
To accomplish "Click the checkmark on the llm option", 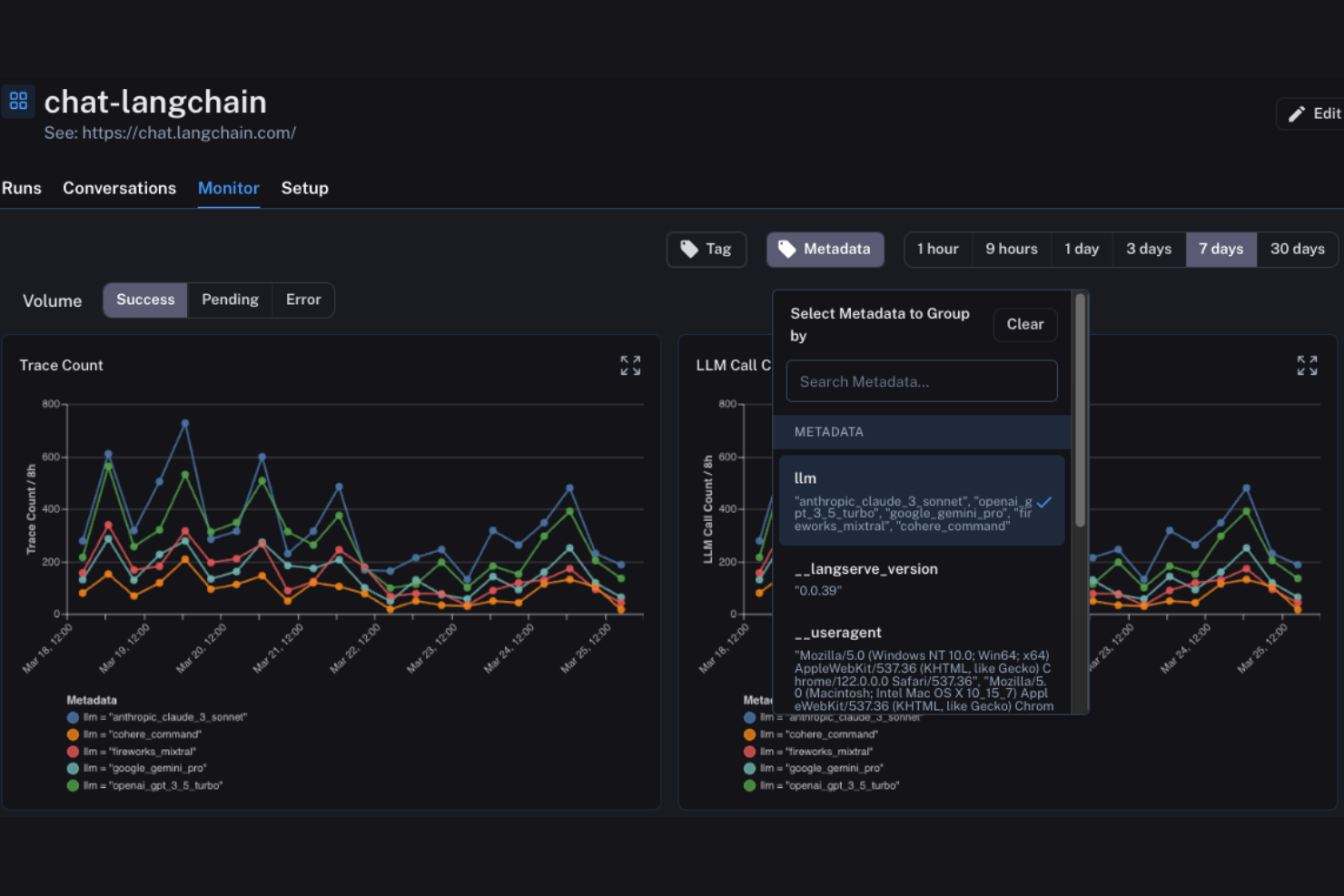I will click(x=1044, y=502).
